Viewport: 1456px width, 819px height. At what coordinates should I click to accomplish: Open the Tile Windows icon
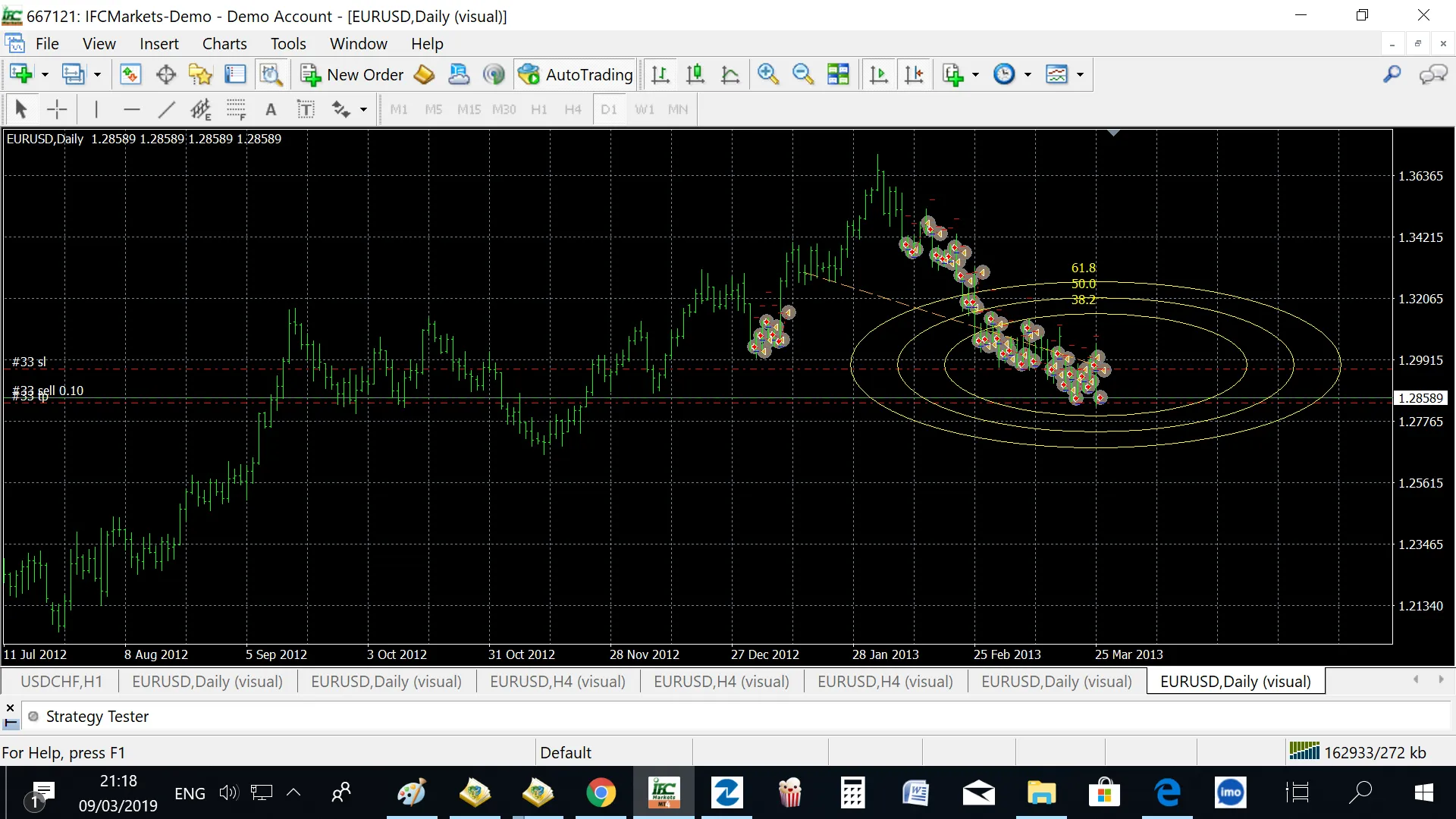(838, 74)
